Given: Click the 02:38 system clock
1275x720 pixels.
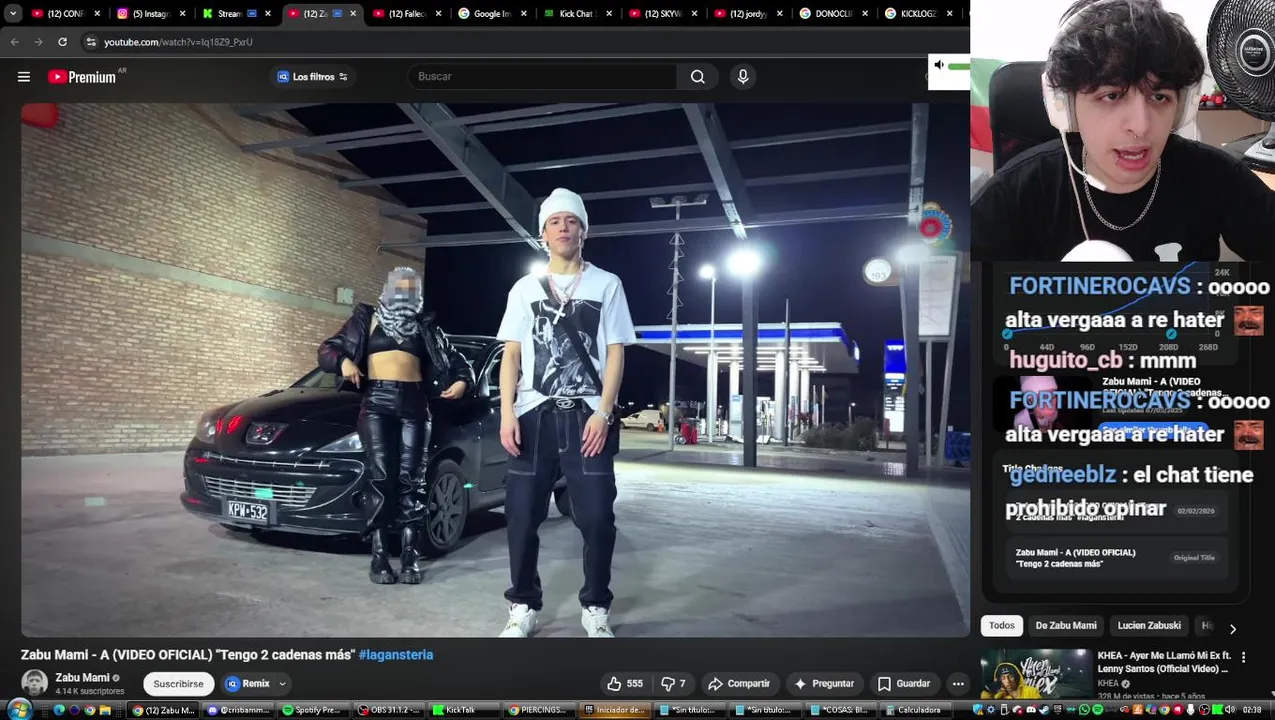Looking at the screenshot, I should coord(1252,710).
